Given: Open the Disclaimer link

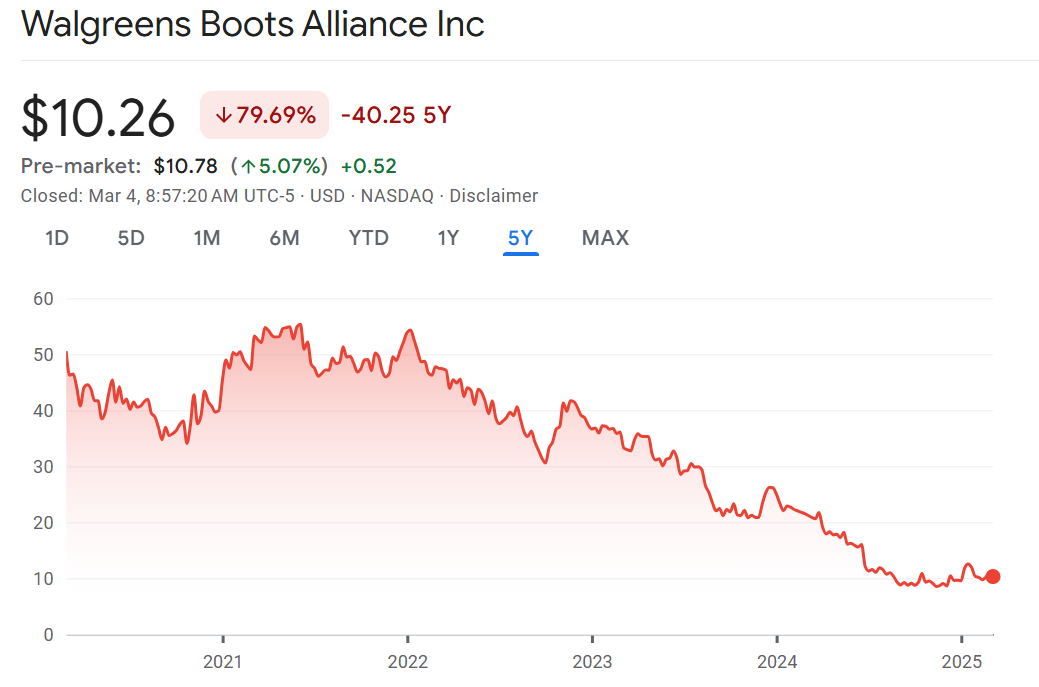Looking at the screenshot, I should pos(493,196).
